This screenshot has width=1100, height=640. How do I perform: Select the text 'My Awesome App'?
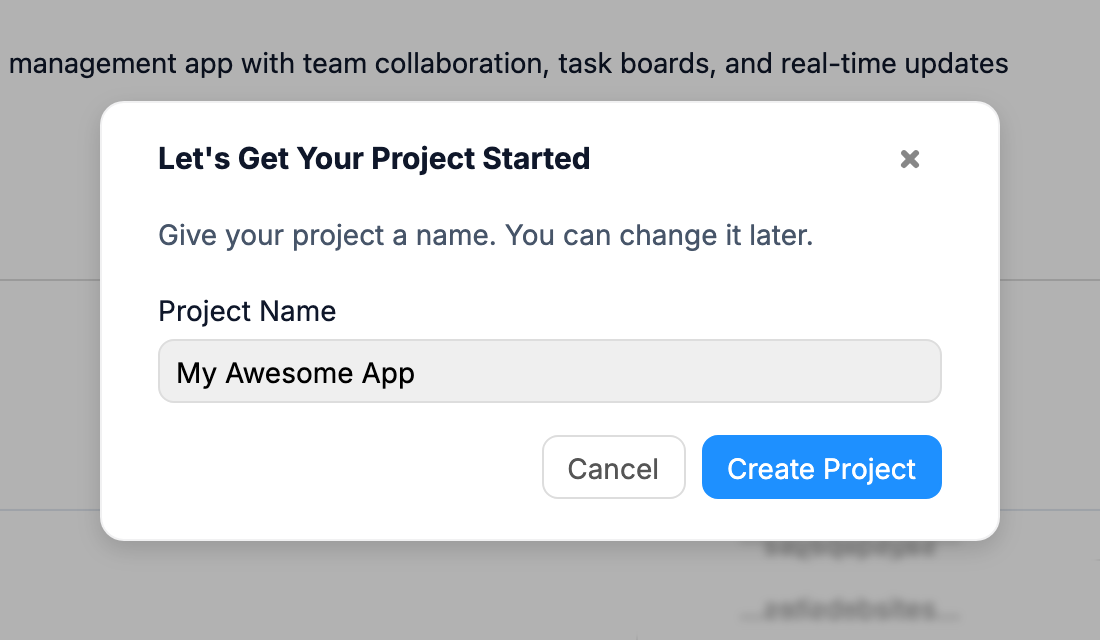(295, 372)
